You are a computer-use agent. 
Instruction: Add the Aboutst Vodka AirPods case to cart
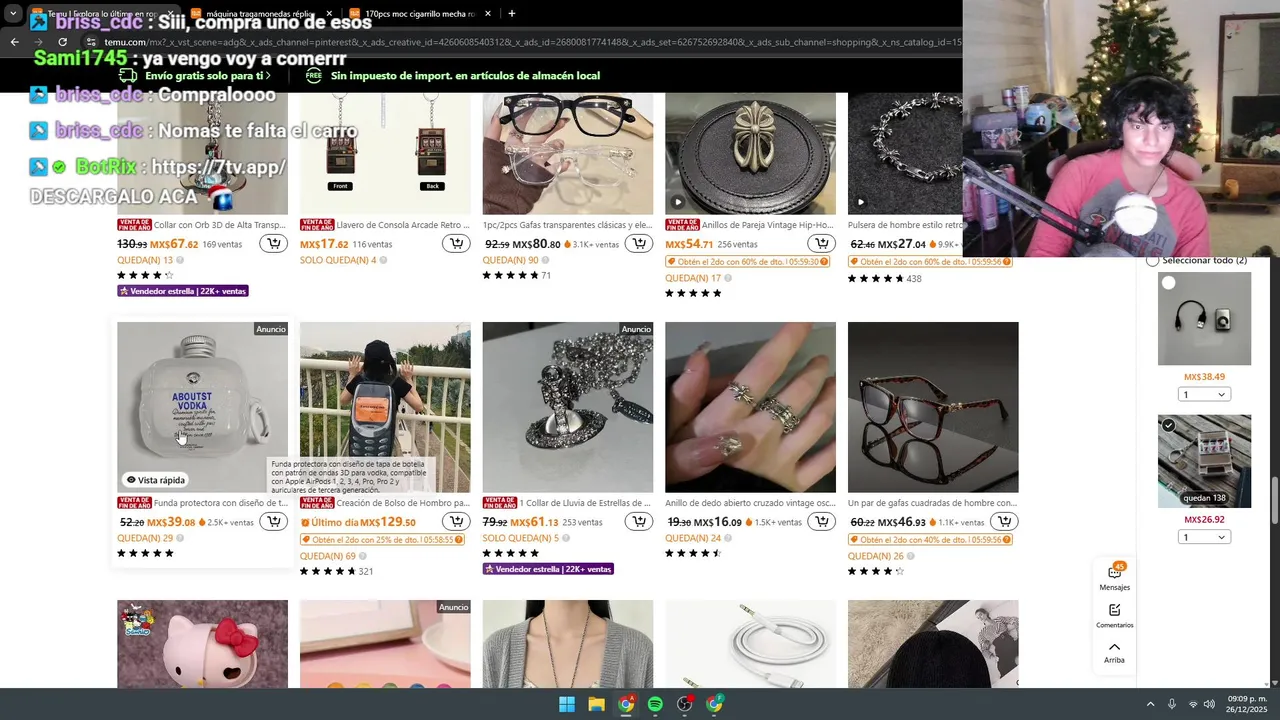(x=273, y=521)
